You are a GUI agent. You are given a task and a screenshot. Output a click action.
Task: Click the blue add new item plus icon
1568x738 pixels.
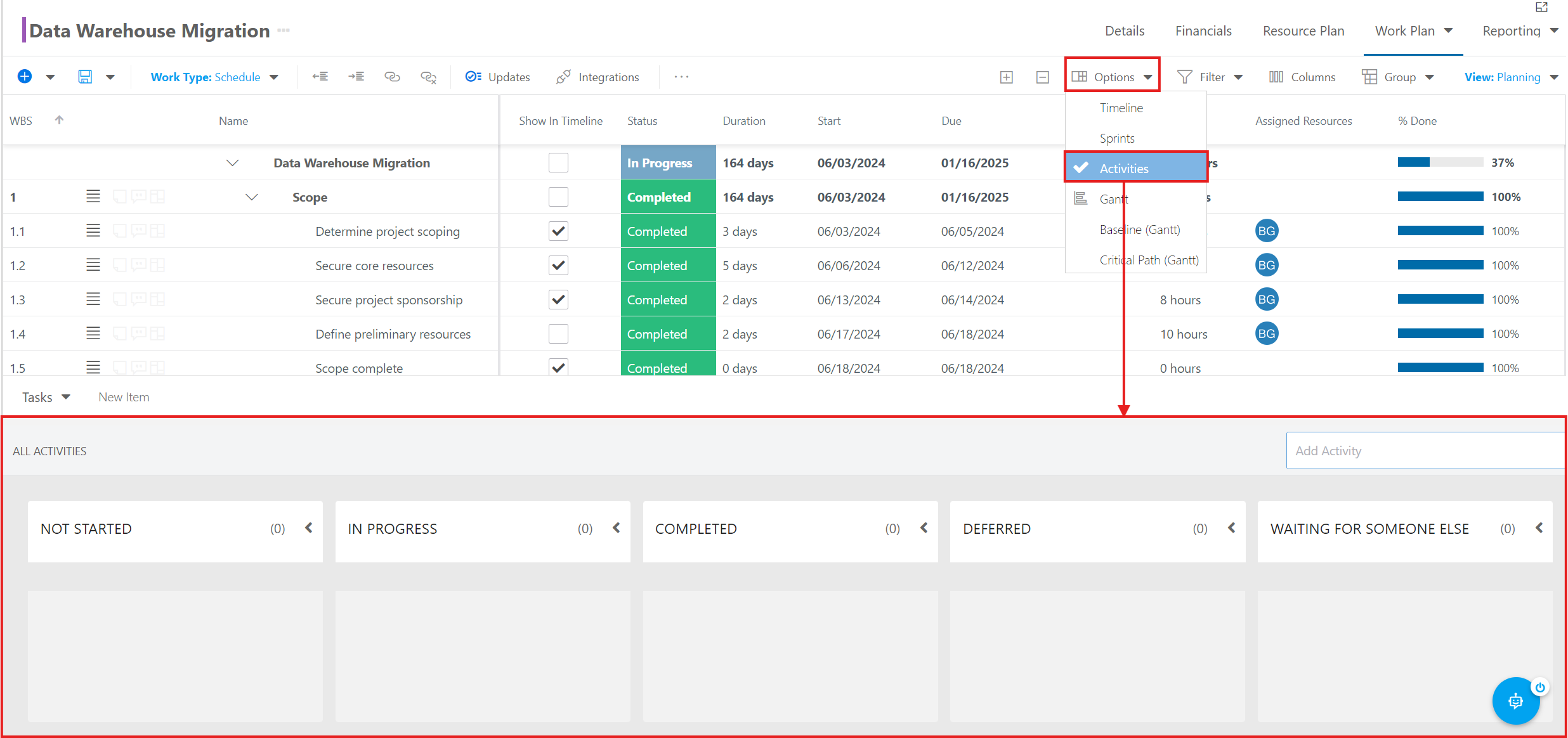point(25,77)
